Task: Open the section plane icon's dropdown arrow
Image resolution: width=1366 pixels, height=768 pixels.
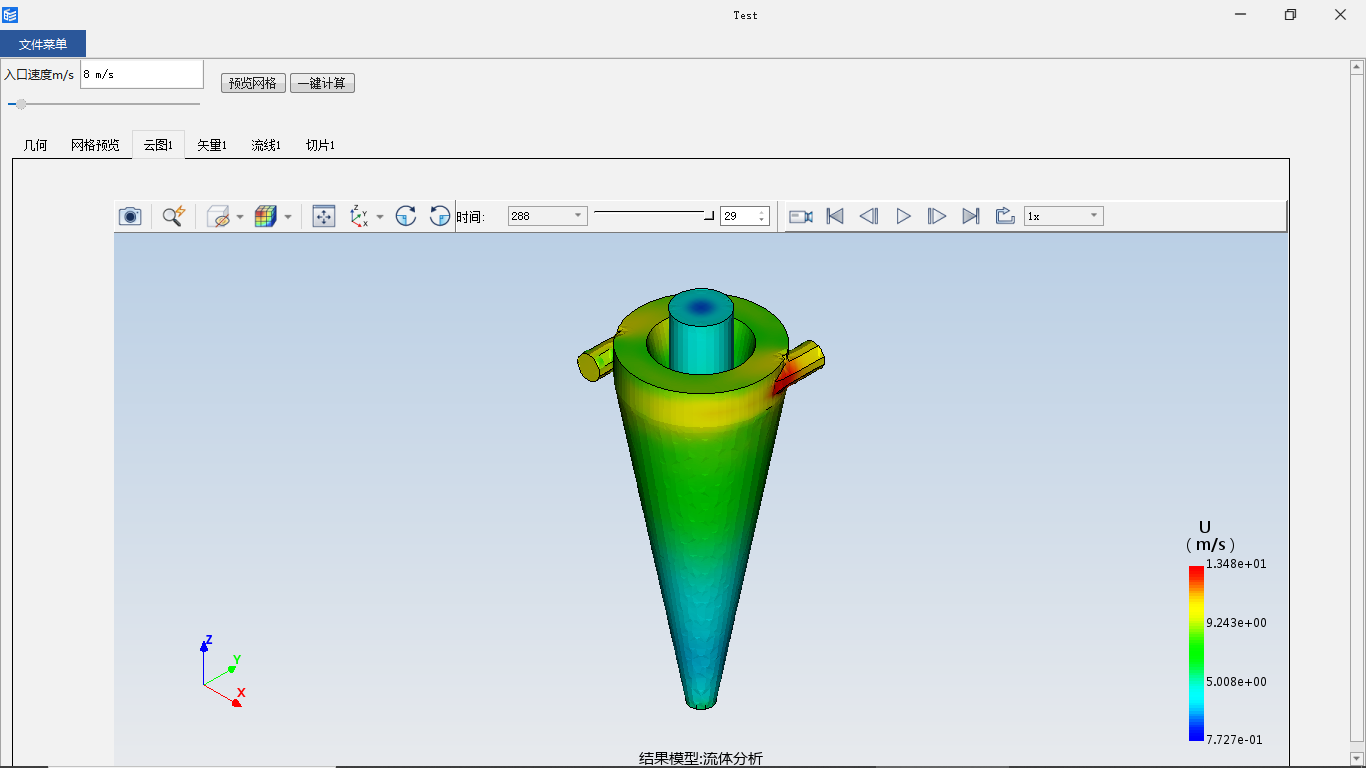Action: (x=240, y=216)
